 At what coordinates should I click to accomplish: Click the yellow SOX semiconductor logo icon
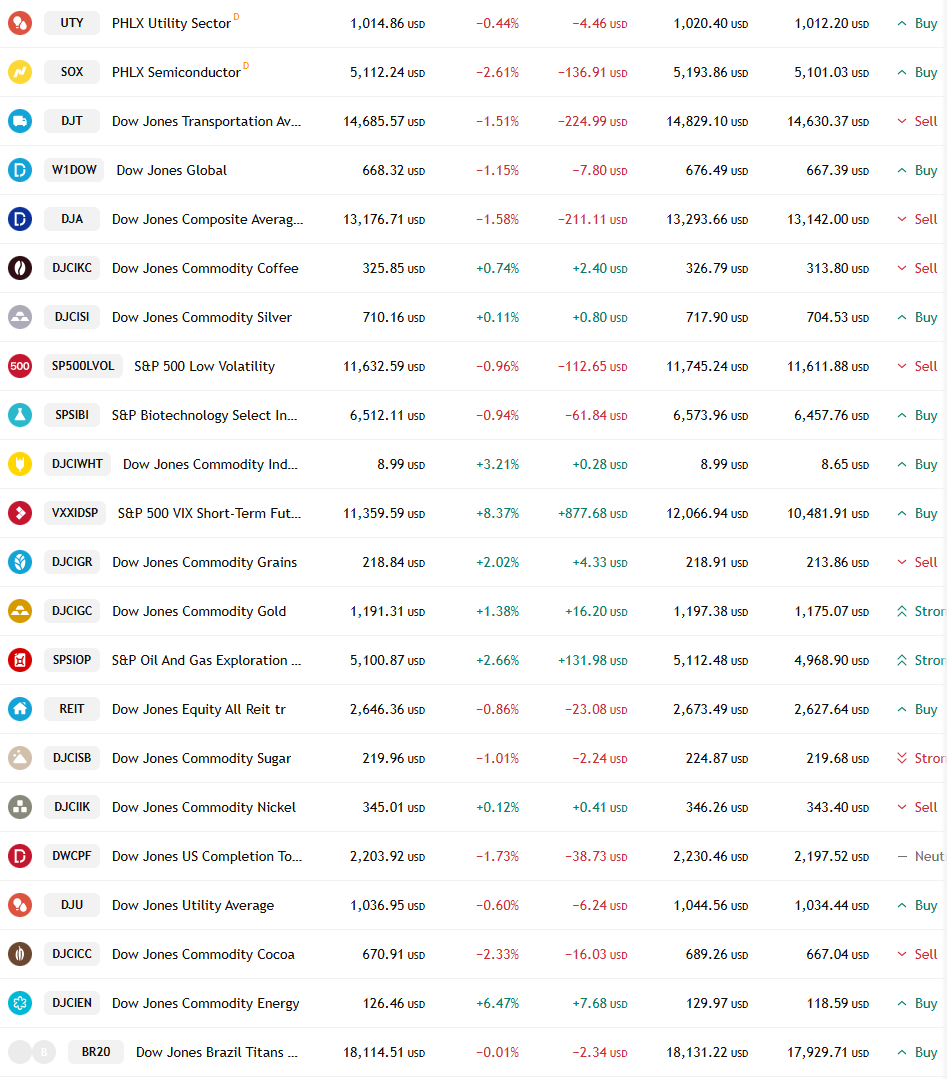[x=20, y=72]
